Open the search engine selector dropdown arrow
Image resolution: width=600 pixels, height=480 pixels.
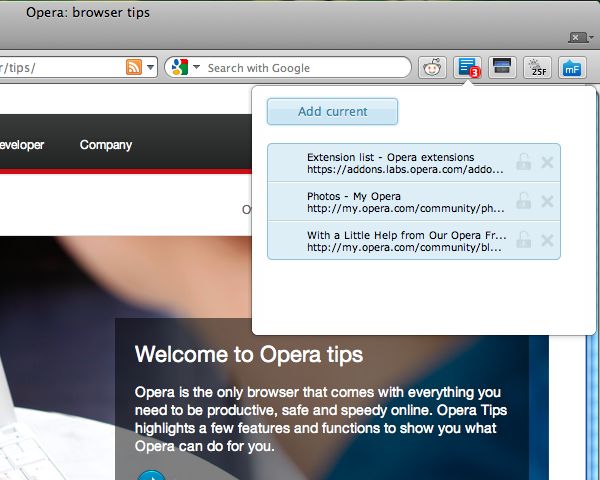pyautogui.click(x=196, y=67)
